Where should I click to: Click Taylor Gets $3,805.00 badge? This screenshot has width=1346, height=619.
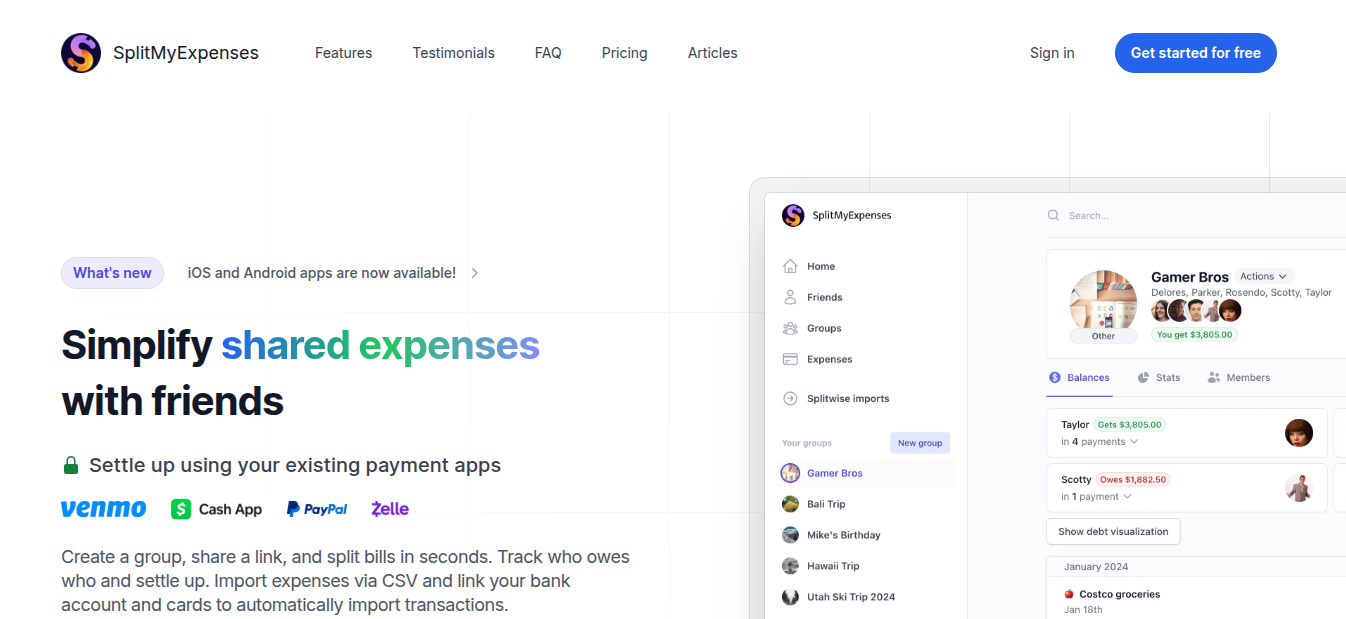[1130, 425]
